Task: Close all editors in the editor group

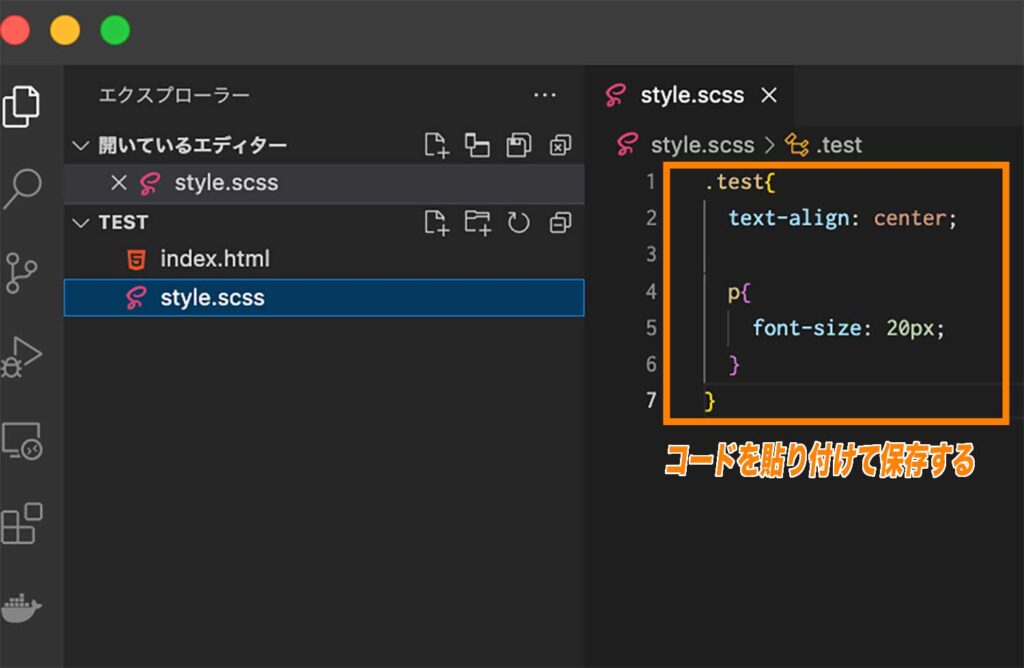Action: click(x=559, y=145)
